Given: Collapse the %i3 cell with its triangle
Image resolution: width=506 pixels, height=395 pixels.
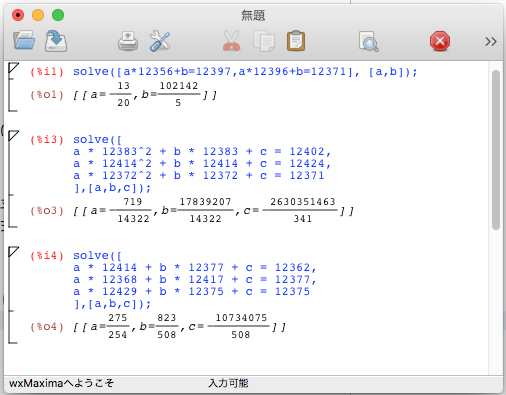Looking at the screenshot, I should click(x=13, y=136).
